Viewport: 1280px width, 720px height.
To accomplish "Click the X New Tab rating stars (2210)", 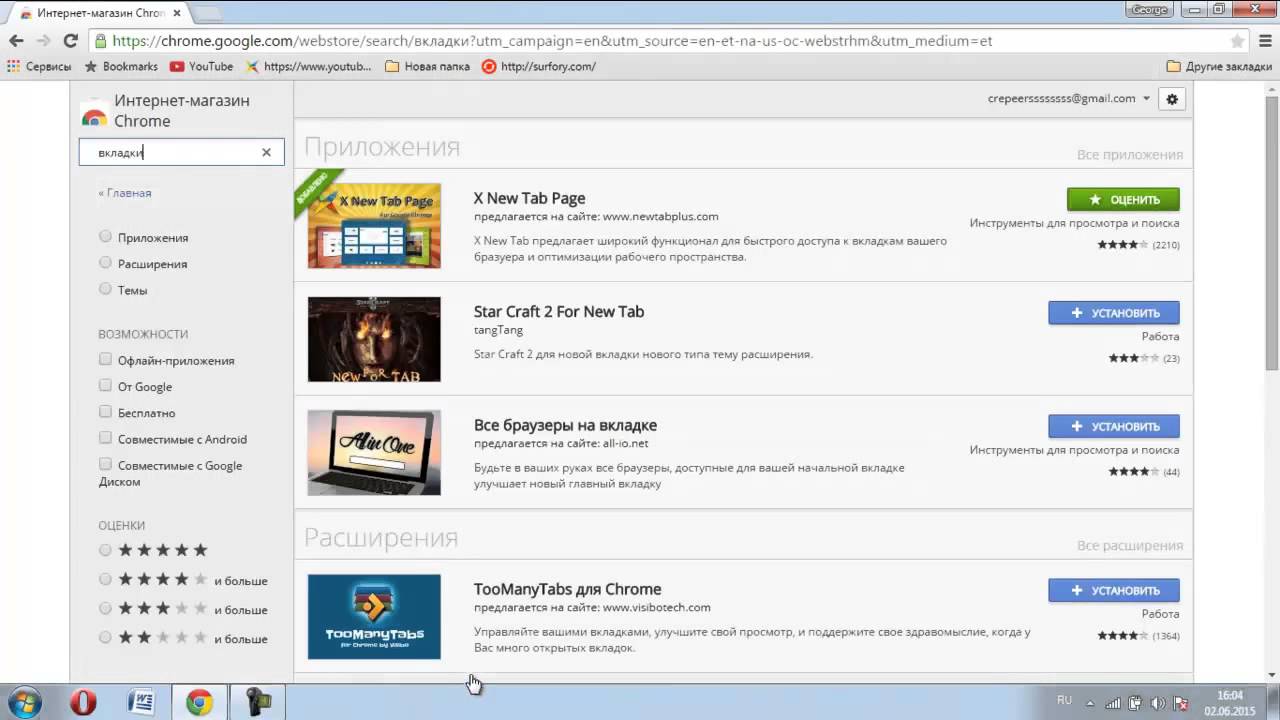I will [x=1123, y=244].
